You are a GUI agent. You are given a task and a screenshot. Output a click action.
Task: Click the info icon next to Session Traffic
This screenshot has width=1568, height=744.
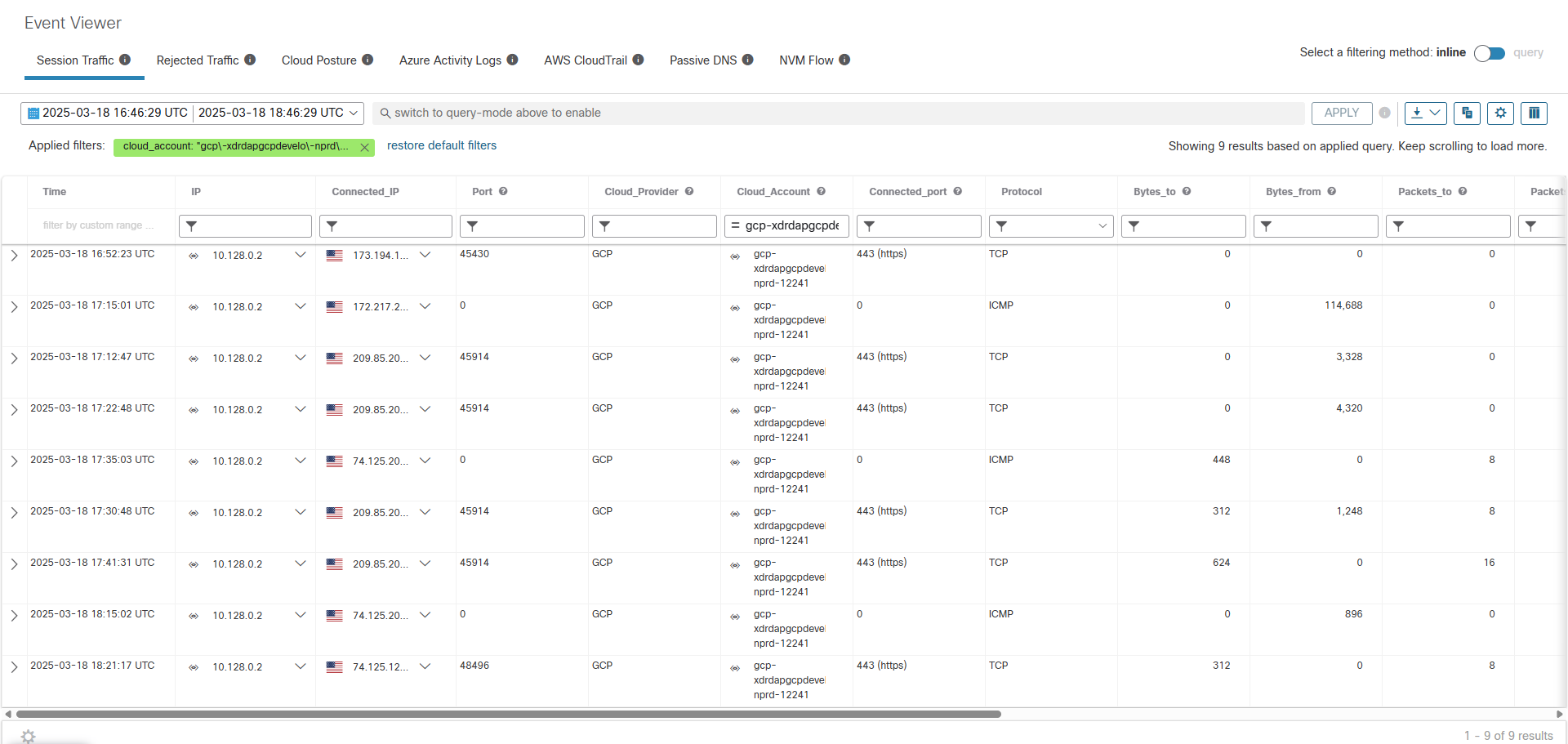coord(125,60)
